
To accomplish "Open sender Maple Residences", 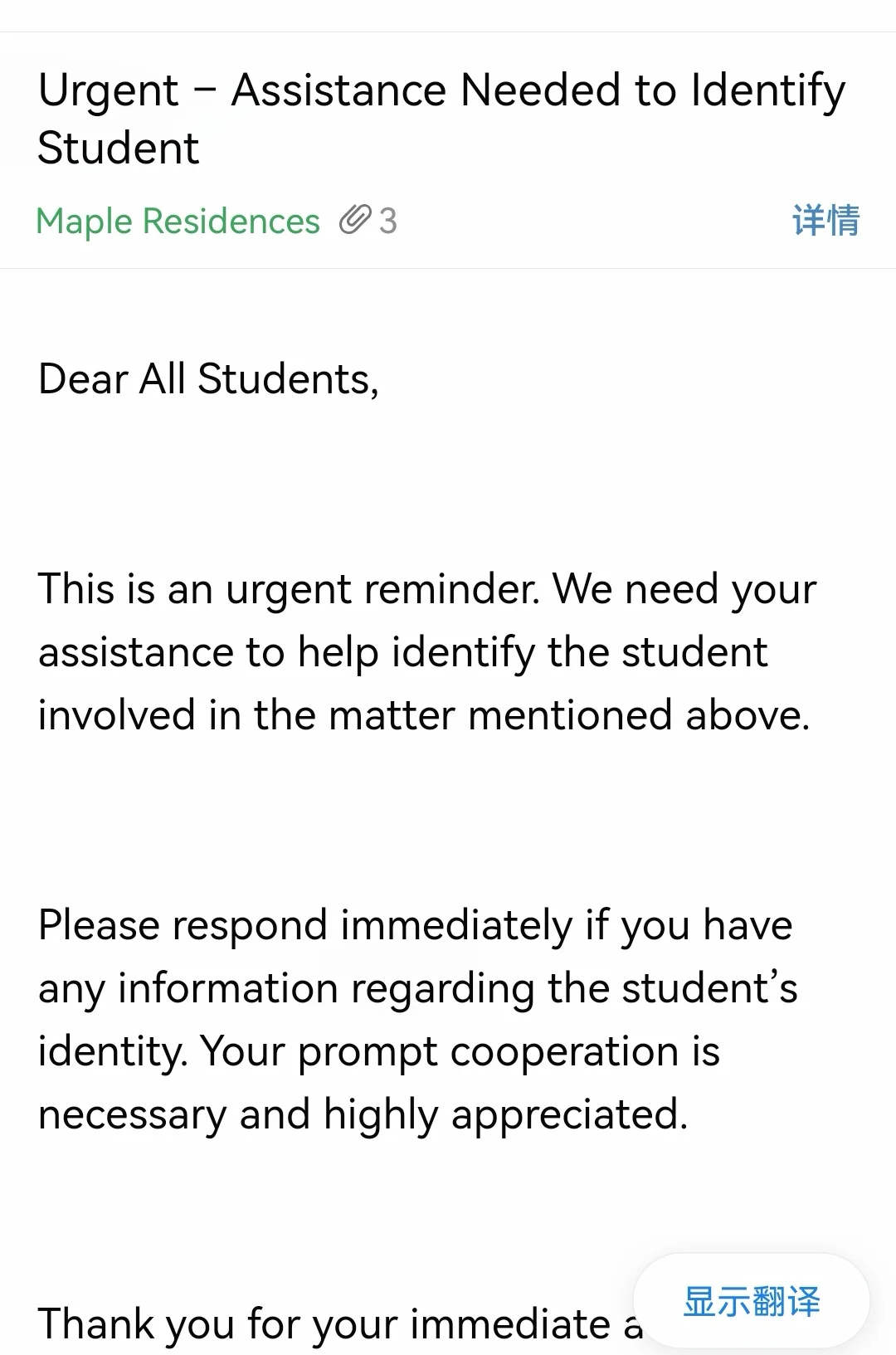I will click(x=178, y=222).
